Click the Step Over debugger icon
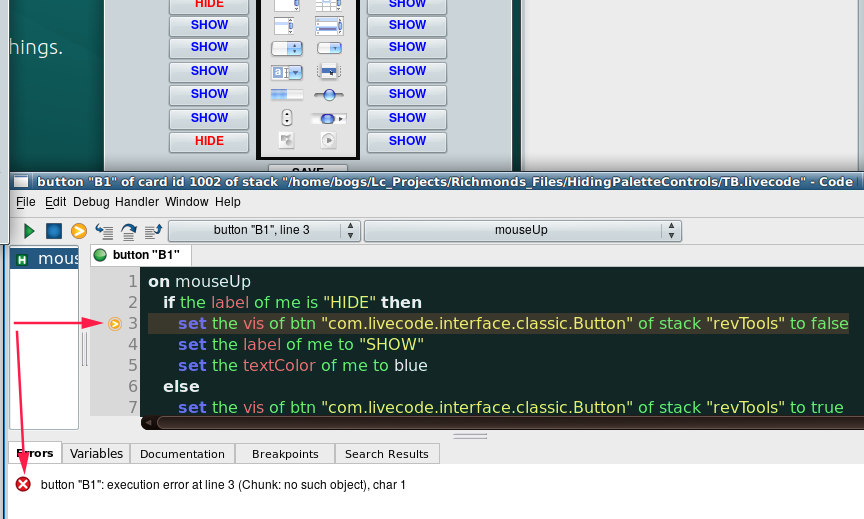 129,231
